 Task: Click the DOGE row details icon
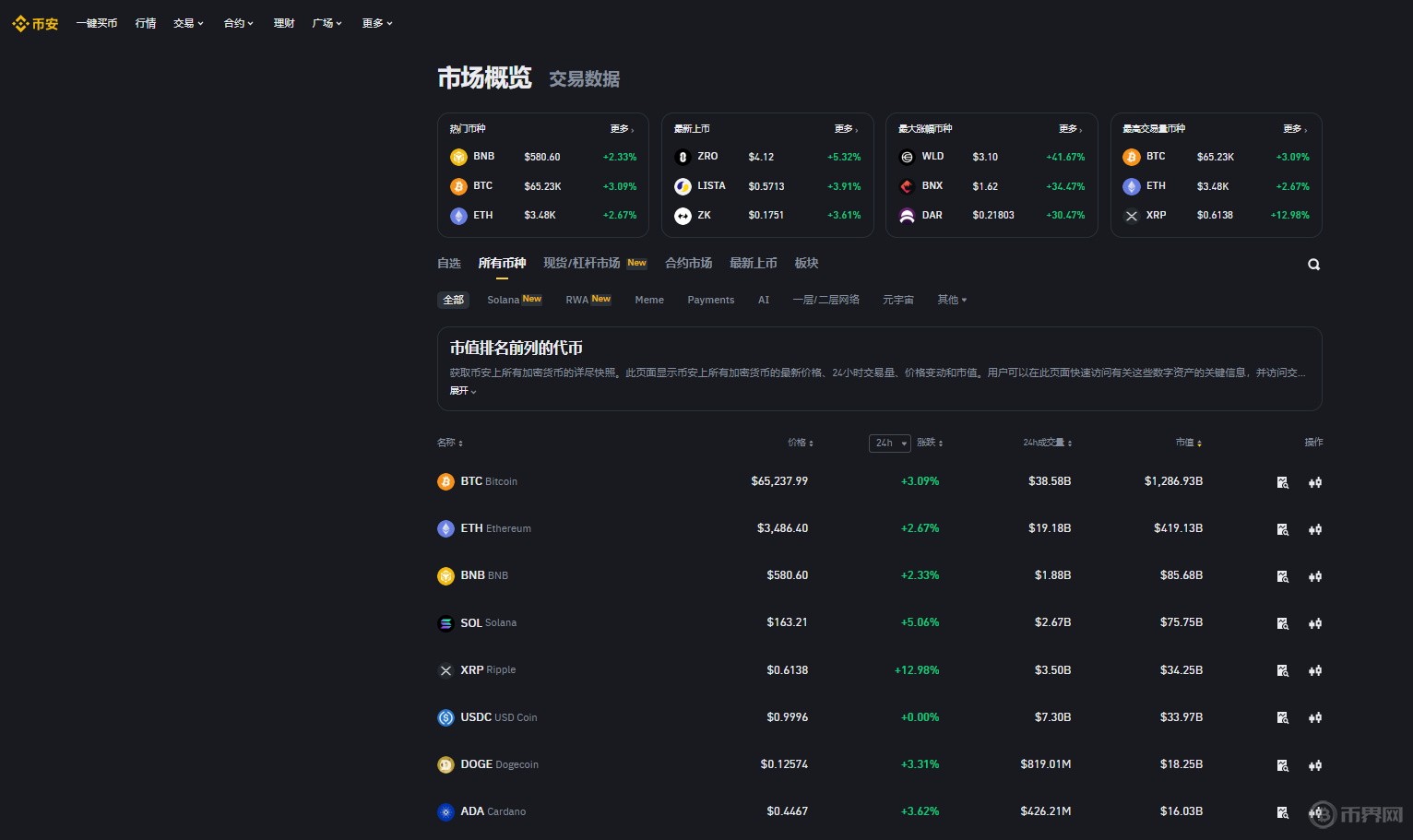point(1282,765)
